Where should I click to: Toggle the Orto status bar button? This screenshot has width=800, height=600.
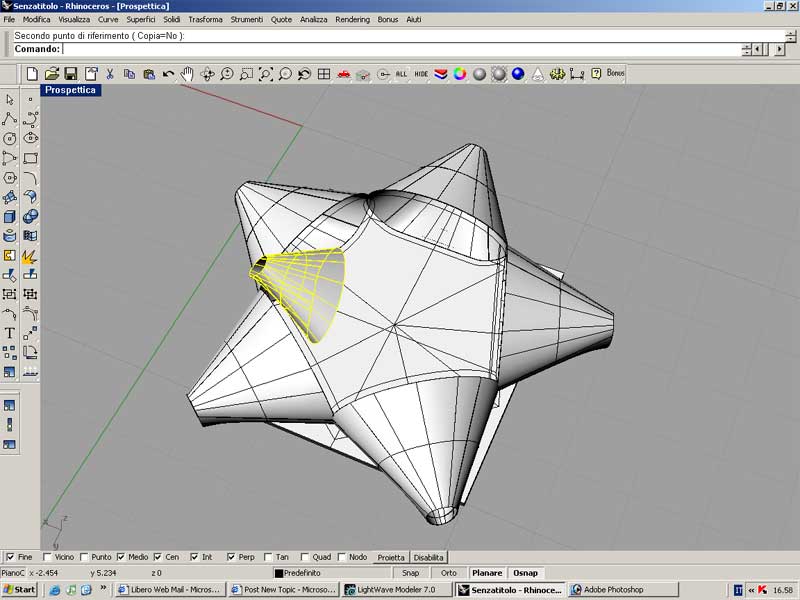tap(449, 573)
